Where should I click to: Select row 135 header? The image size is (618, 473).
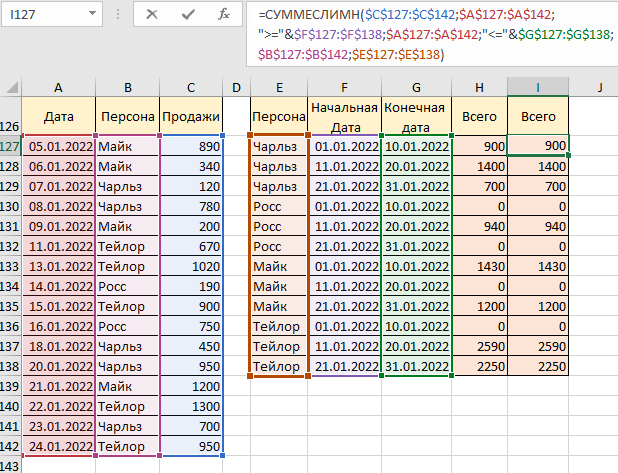pyautogui.click(x=10, y=305)
